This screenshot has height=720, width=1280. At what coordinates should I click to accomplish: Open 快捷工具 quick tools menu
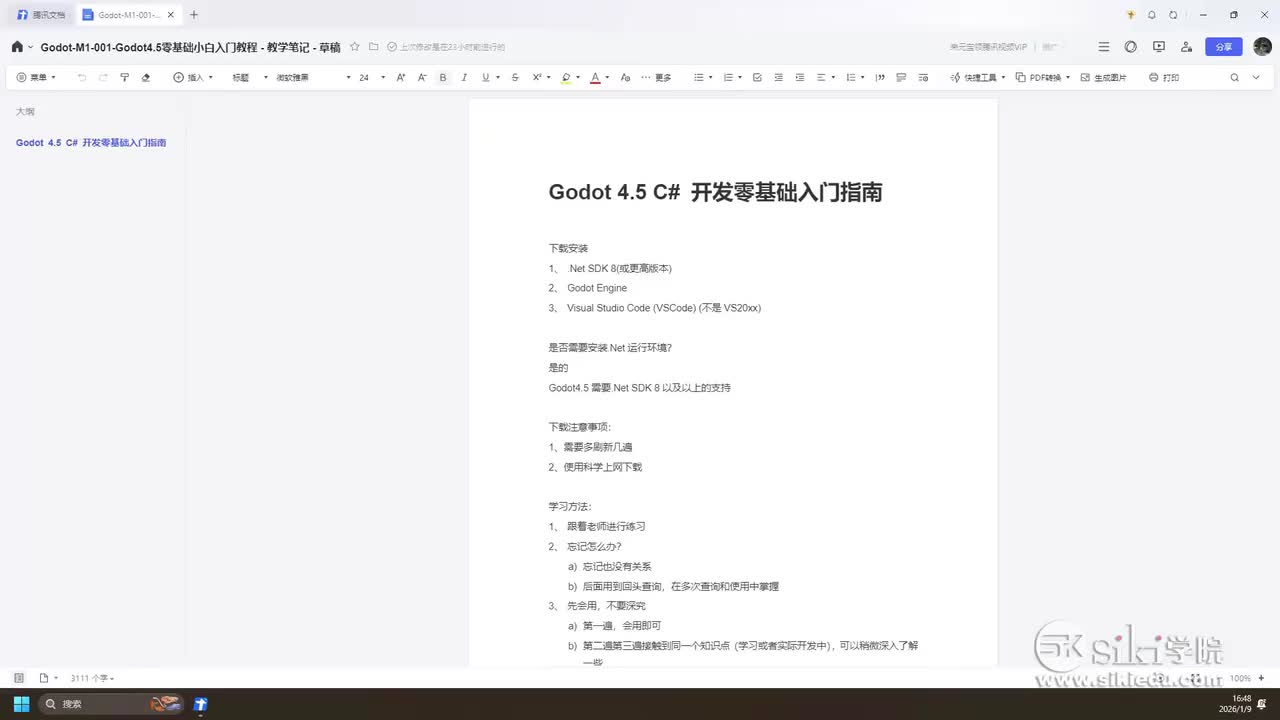point(977,77)
